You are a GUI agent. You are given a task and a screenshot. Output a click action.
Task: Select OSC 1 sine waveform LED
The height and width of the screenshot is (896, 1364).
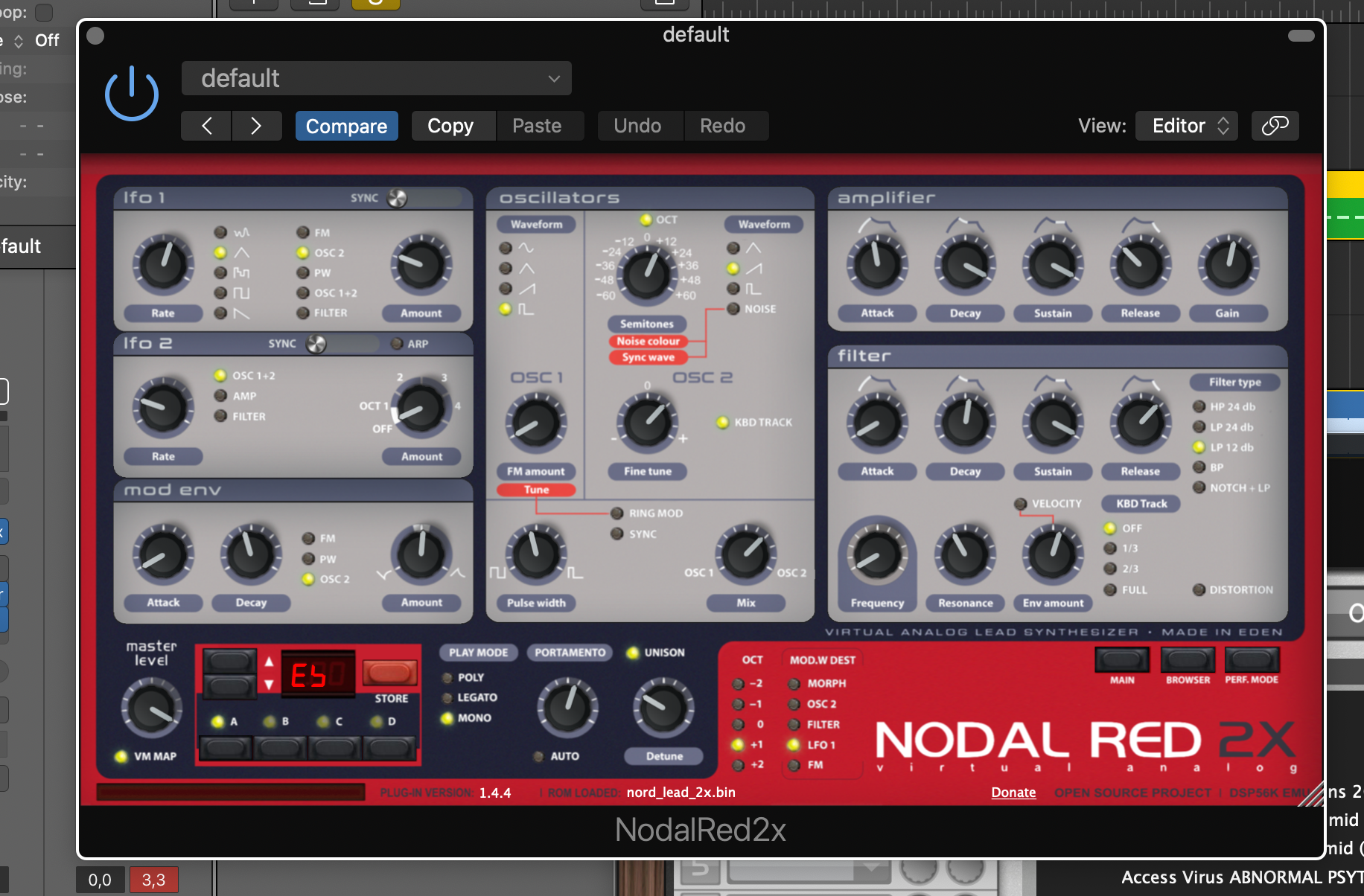(x=506, y=248)
